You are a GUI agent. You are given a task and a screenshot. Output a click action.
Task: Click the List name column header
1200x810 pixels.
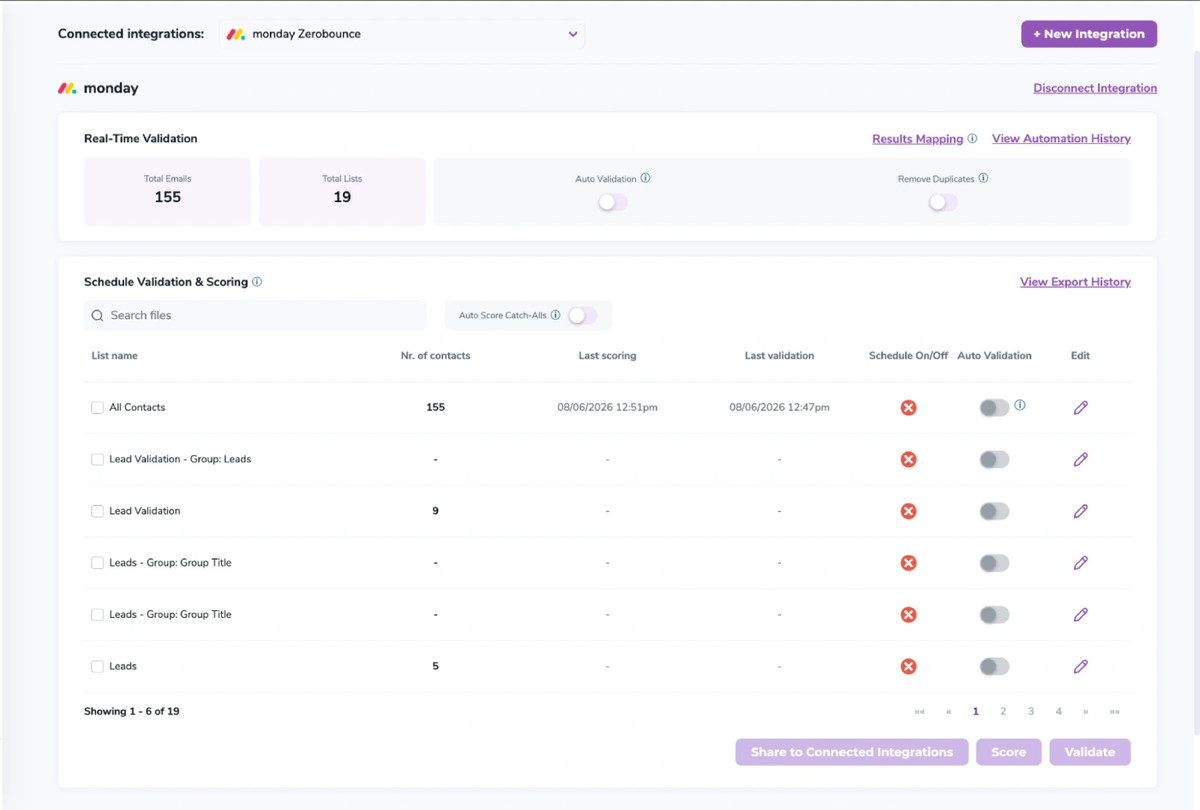114,356
